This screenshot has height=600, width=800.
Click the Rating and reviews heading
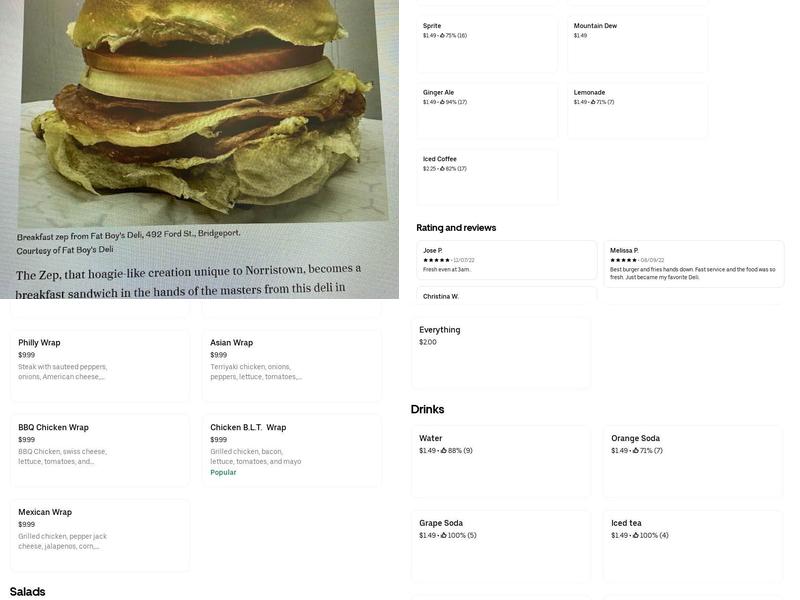tap(456, 228)
